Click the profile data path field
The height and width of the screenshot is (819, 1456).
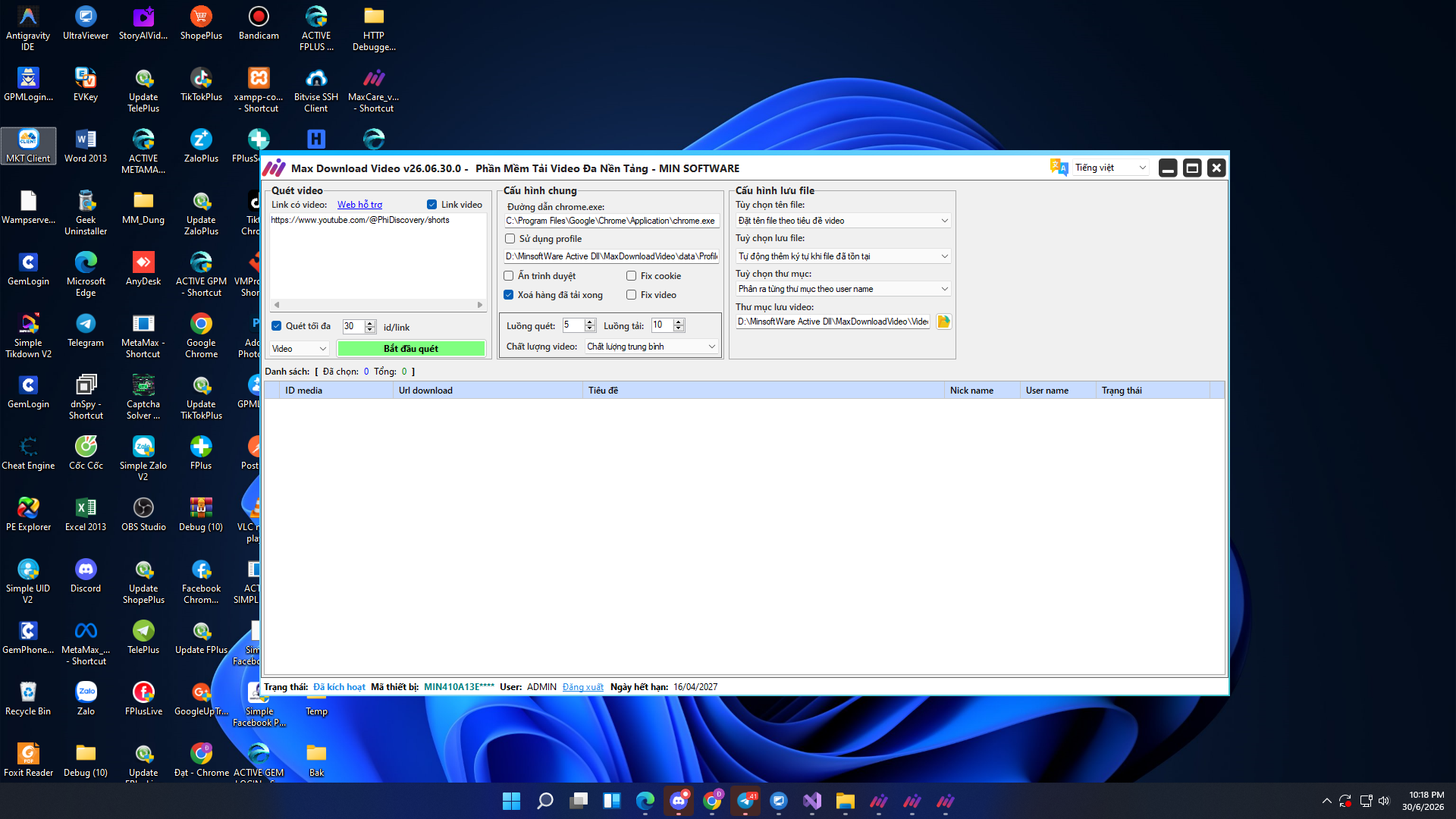[x=611, y=256]
